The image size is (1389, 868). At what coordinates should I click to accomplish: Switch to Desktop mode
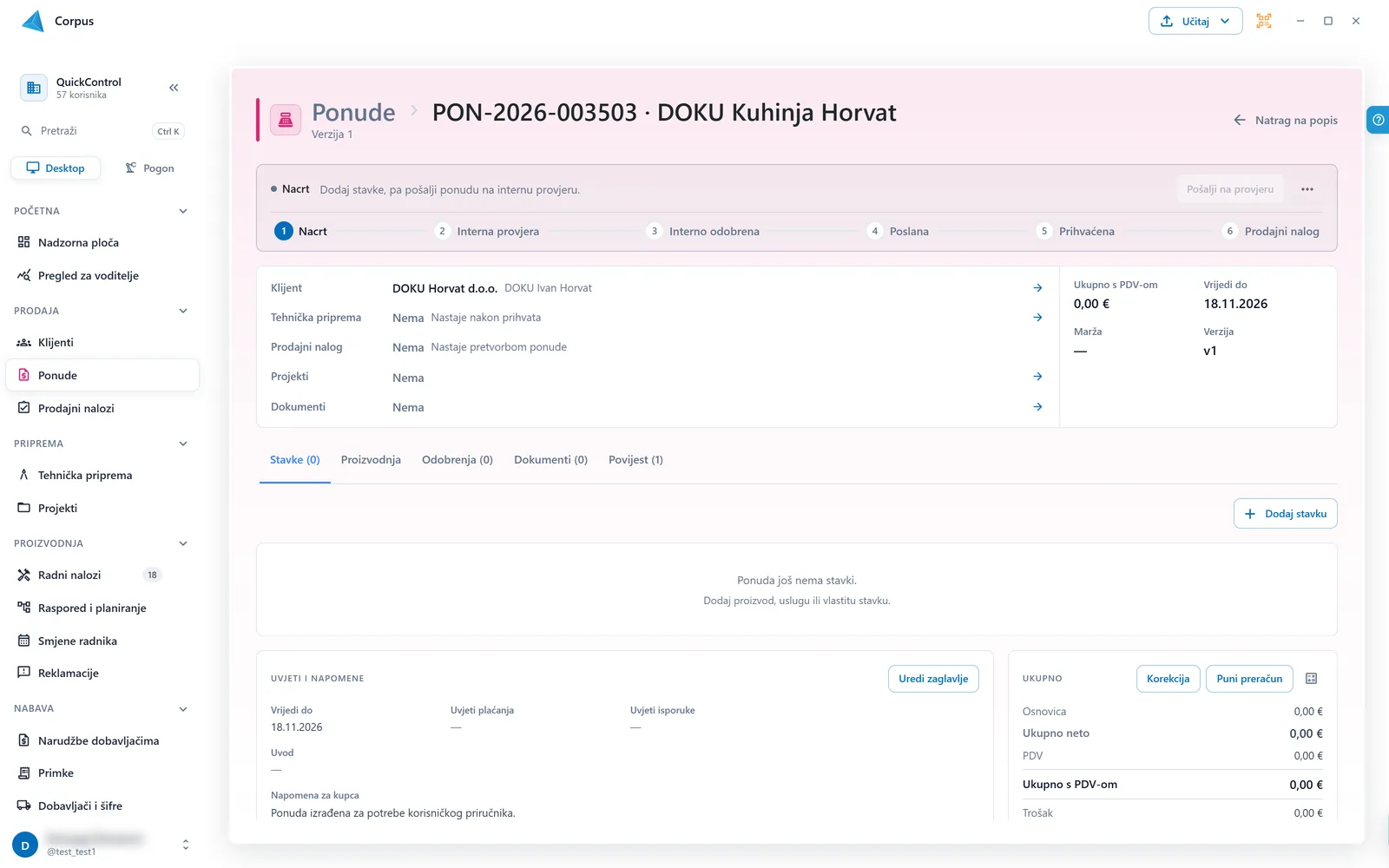click(56, 168)
